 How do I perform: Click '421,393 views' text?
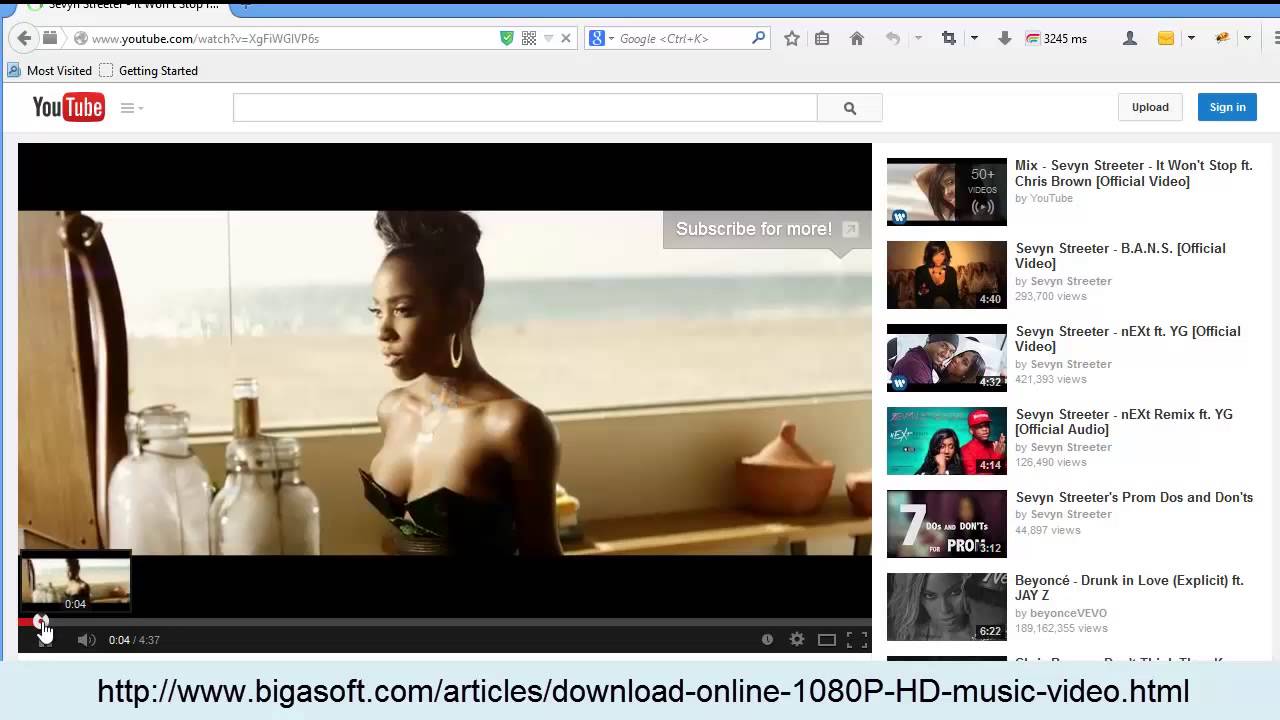1051,379
